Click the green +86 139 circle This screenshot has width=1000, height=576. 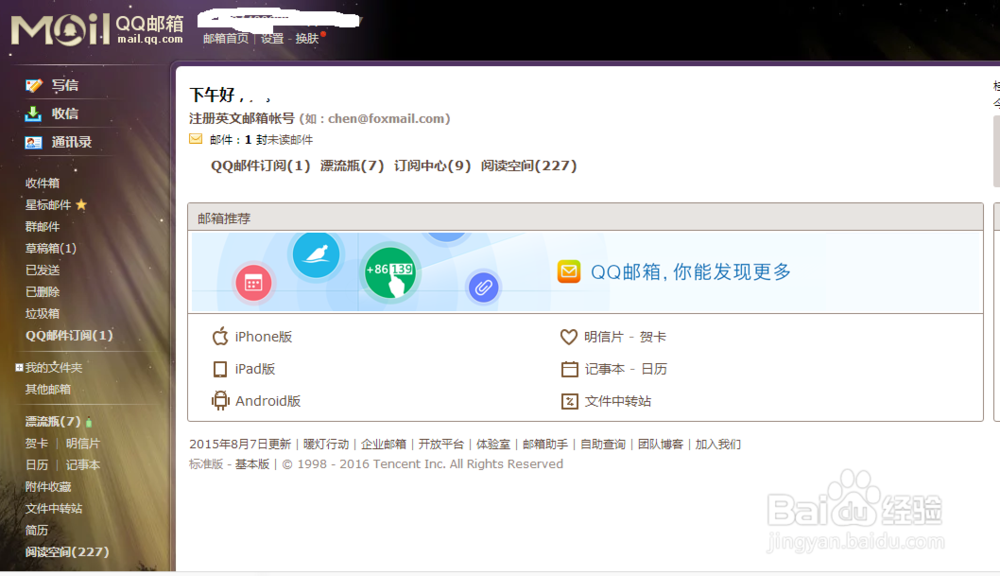pos(390,274)
